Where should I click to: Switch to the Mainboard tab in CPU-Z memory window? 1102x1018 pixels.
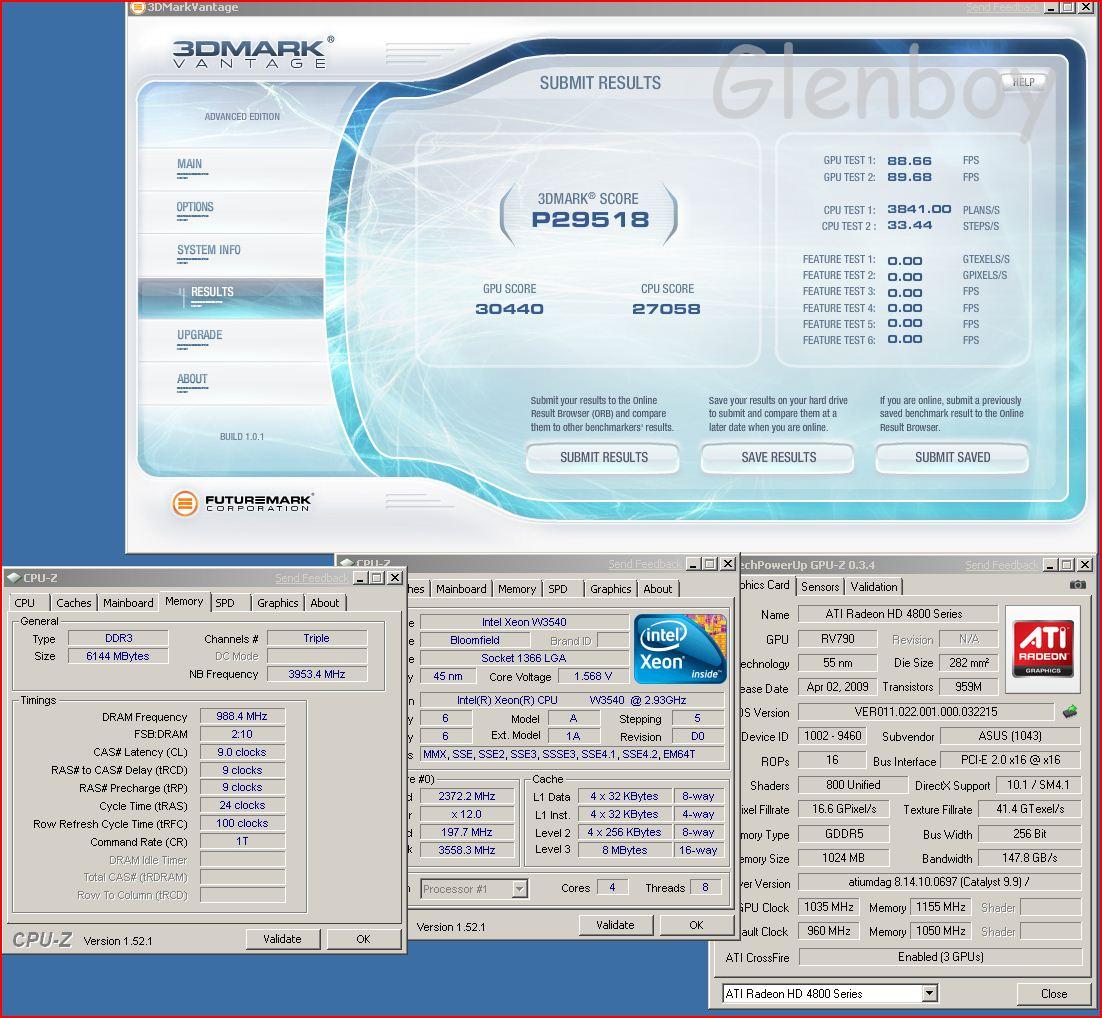[x=128, y=603]
